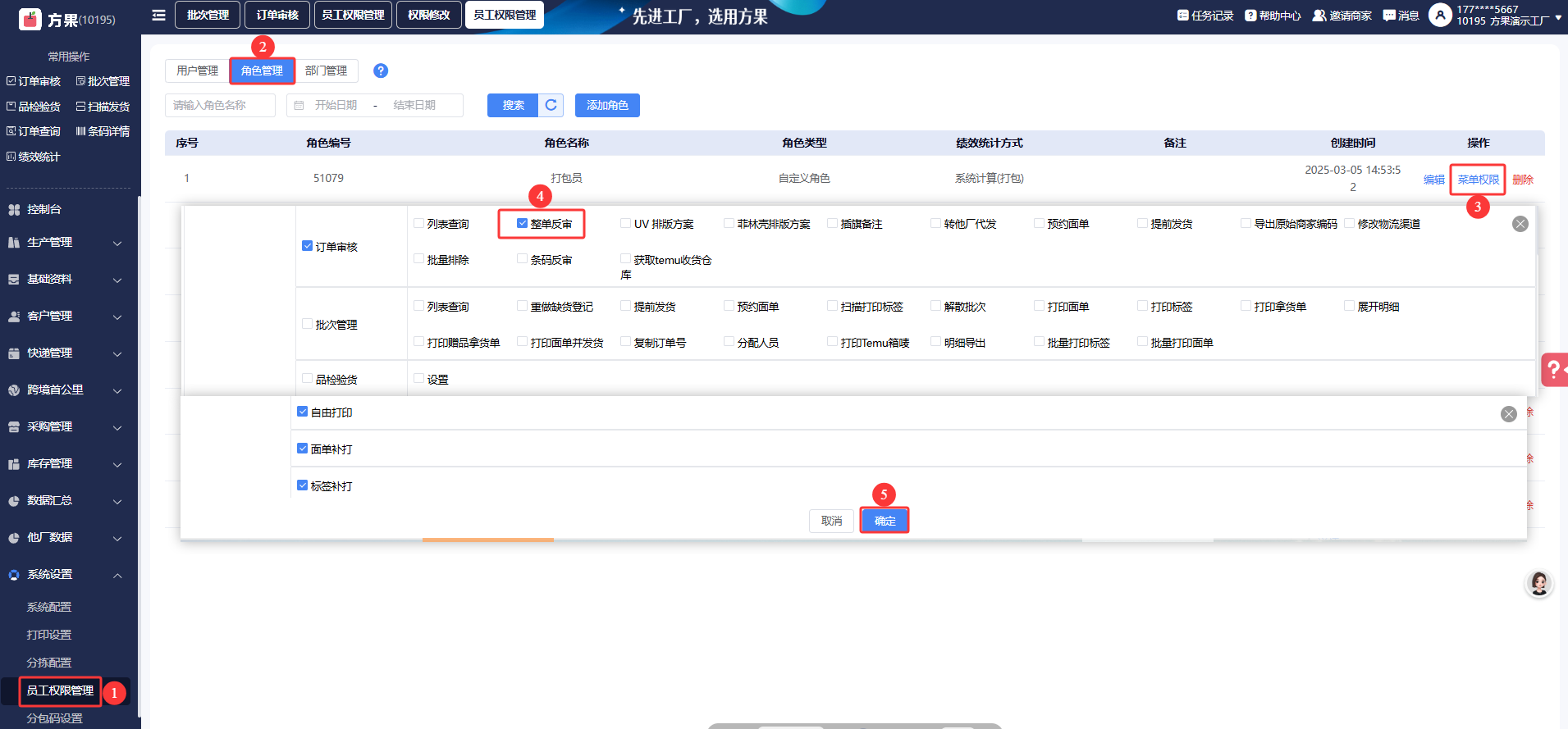This screenshot has width=1568, height=729.
Task: Click the hamburger menu collapse icon
Action: (158, 15)
